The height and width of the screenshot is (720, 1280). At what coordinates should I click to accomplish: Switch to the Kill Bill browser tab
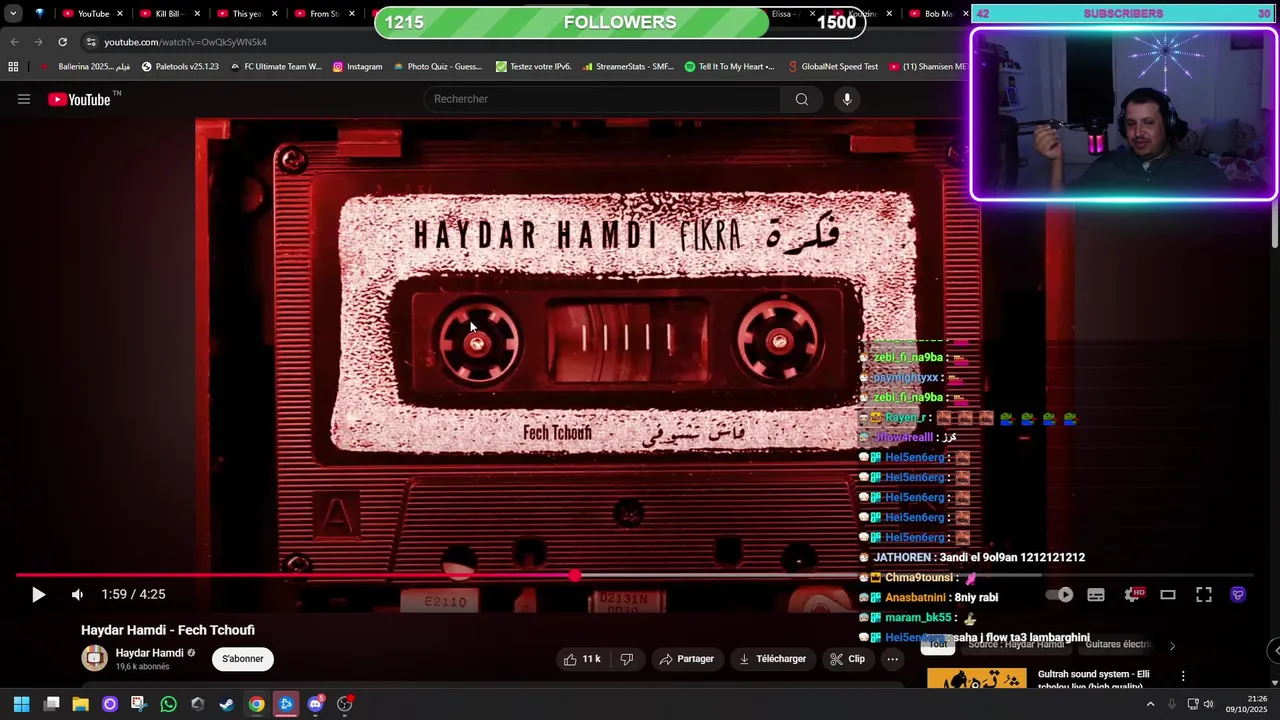tap(168, 14)
